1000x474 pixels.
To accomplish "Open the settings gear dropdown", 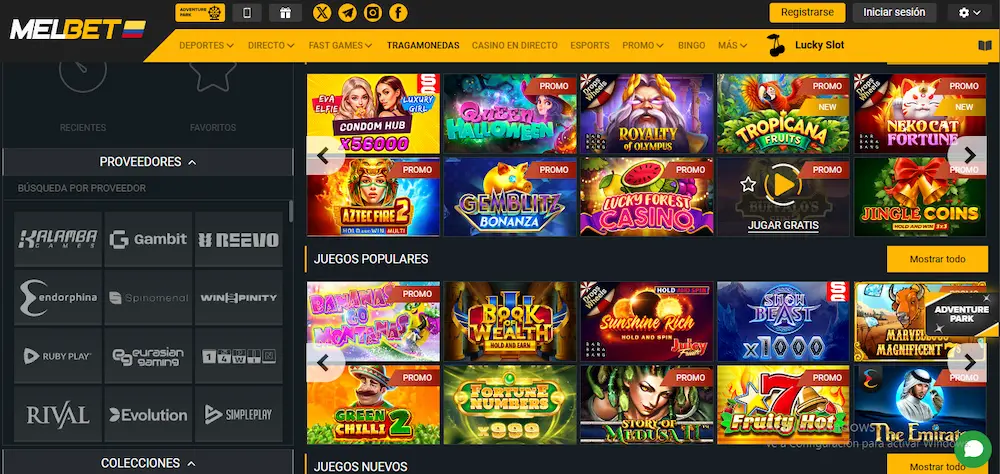I will [x=969, y=13].
